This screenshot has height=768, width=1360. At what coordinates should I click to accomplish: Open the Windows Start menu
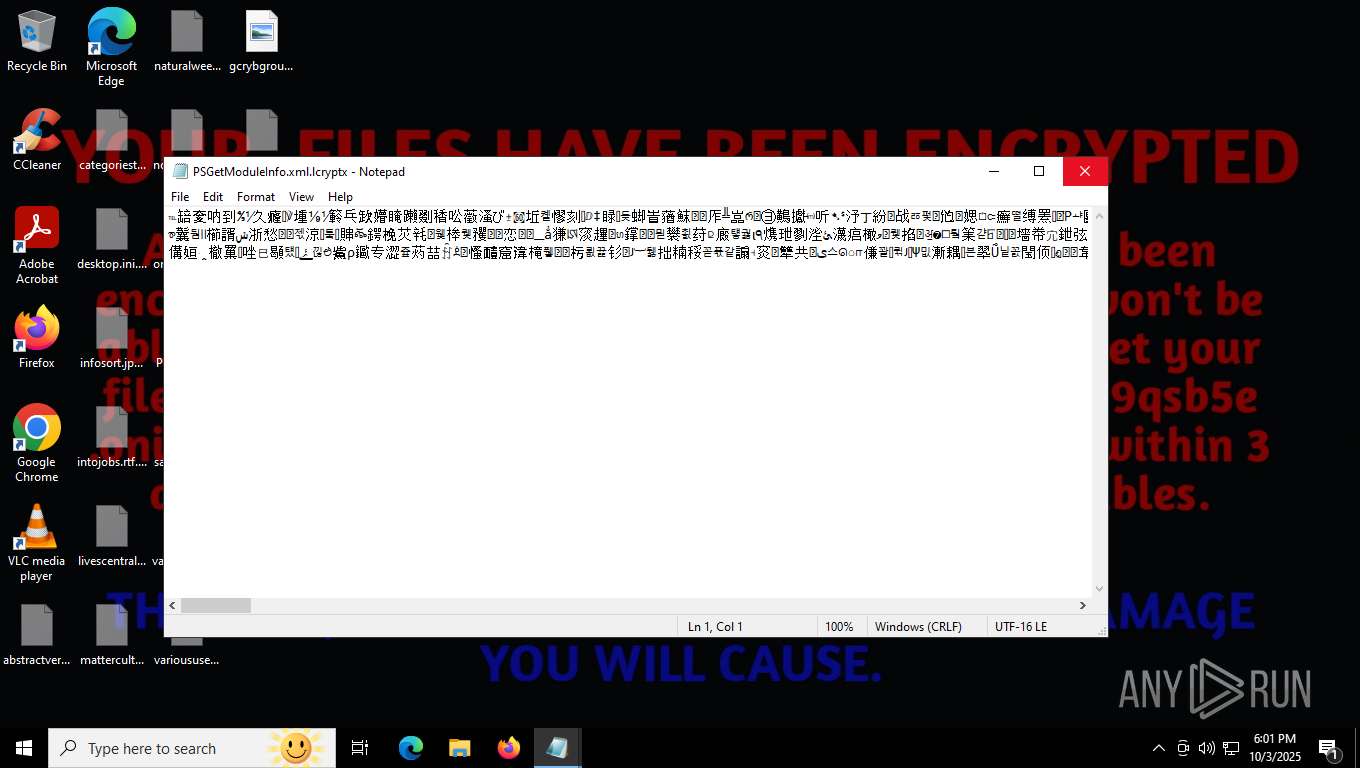[24, 748]
